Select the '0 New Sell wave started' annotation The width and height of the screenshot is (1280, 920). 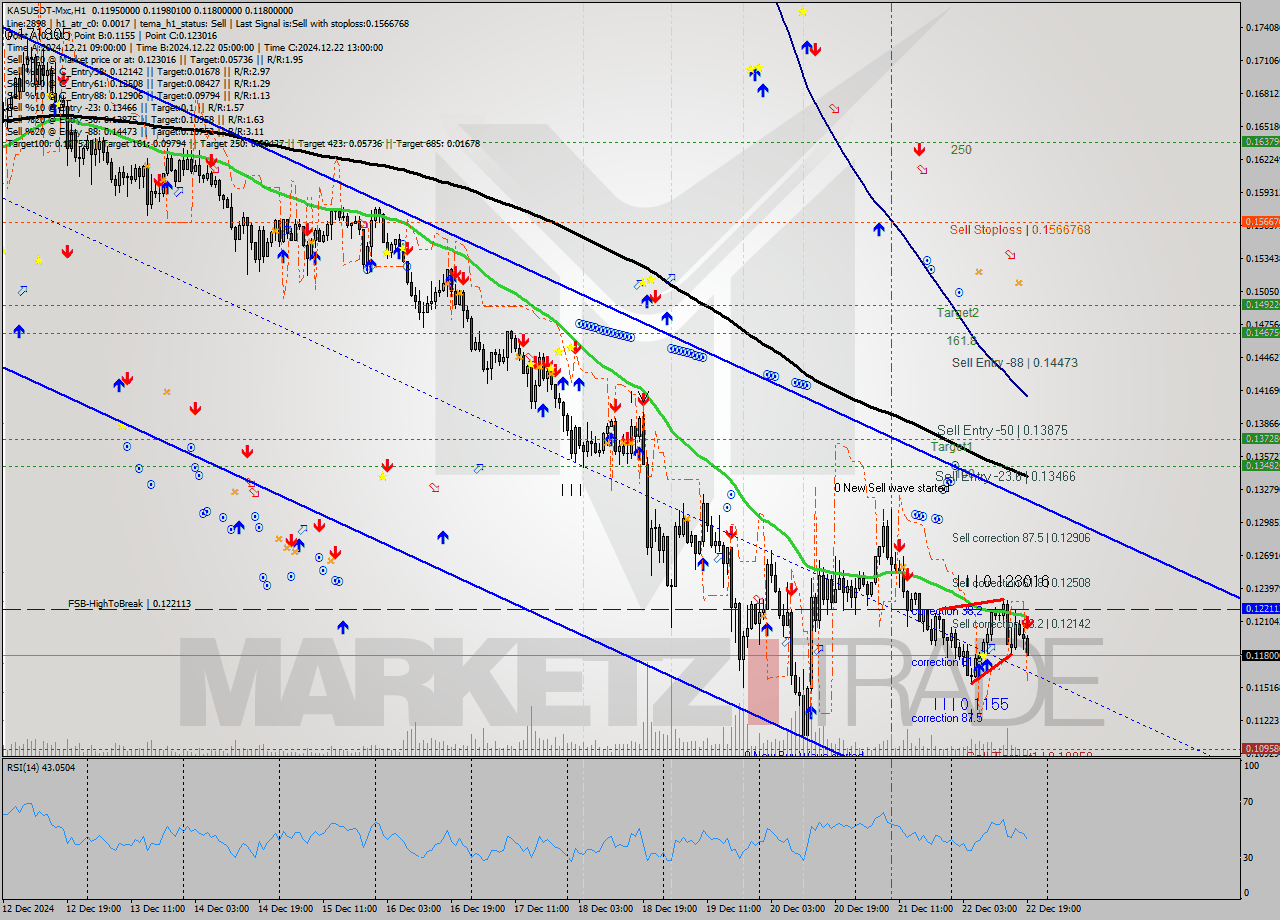pyautogui.click(x=891, y=488)
